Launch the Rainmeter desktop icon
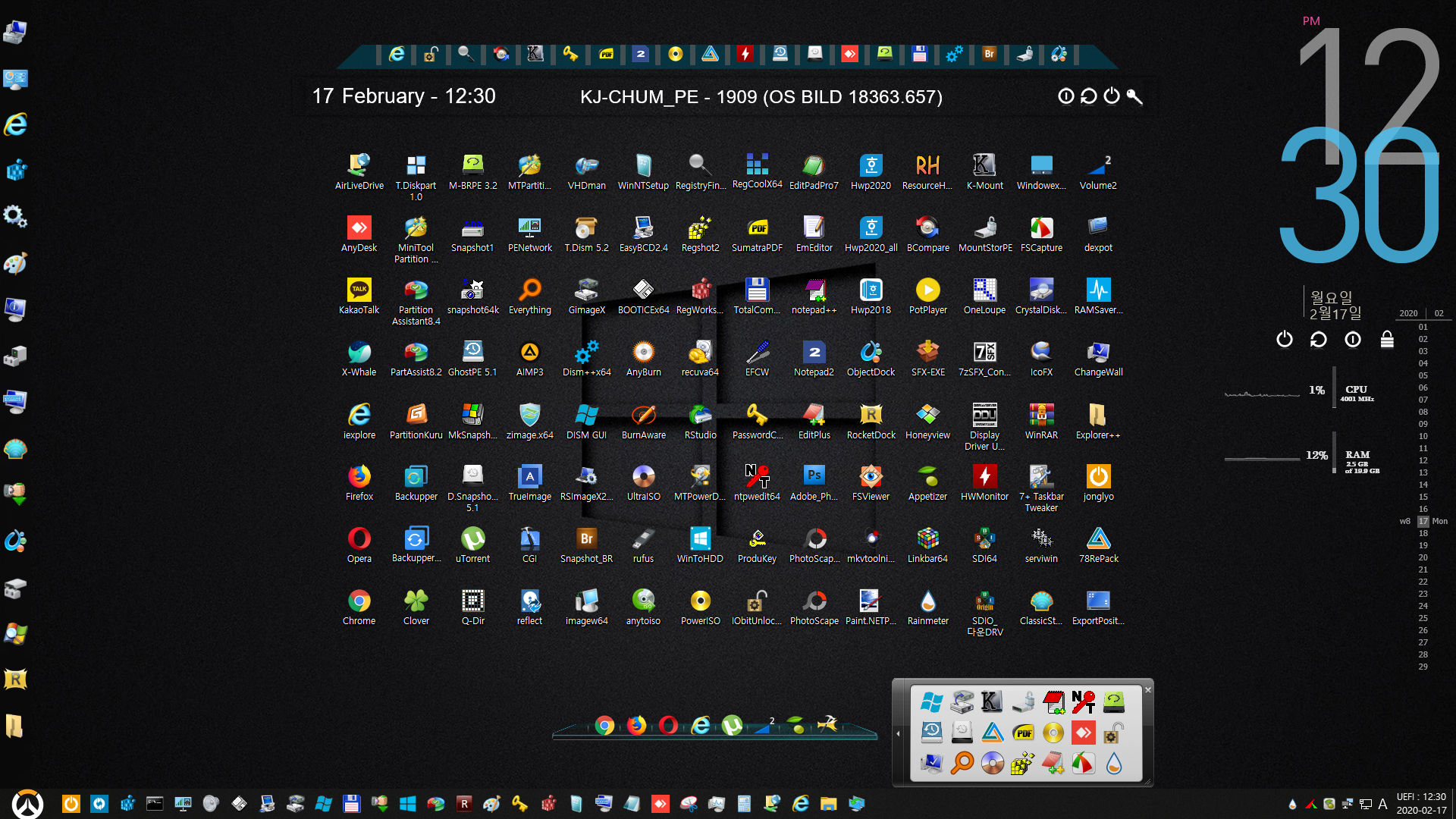 click(927, 607)
